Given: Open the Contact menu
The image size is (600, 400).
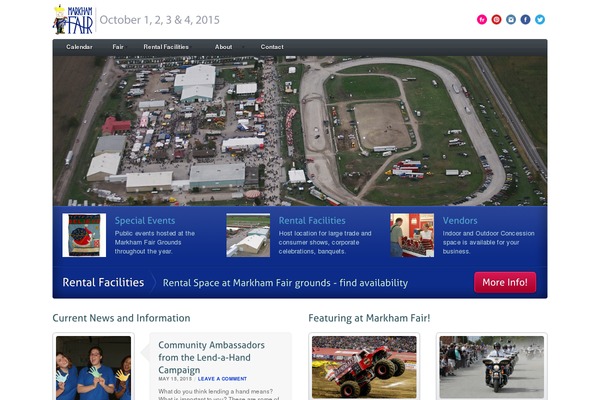Looking at the screenshot, I should coord(272,47).
